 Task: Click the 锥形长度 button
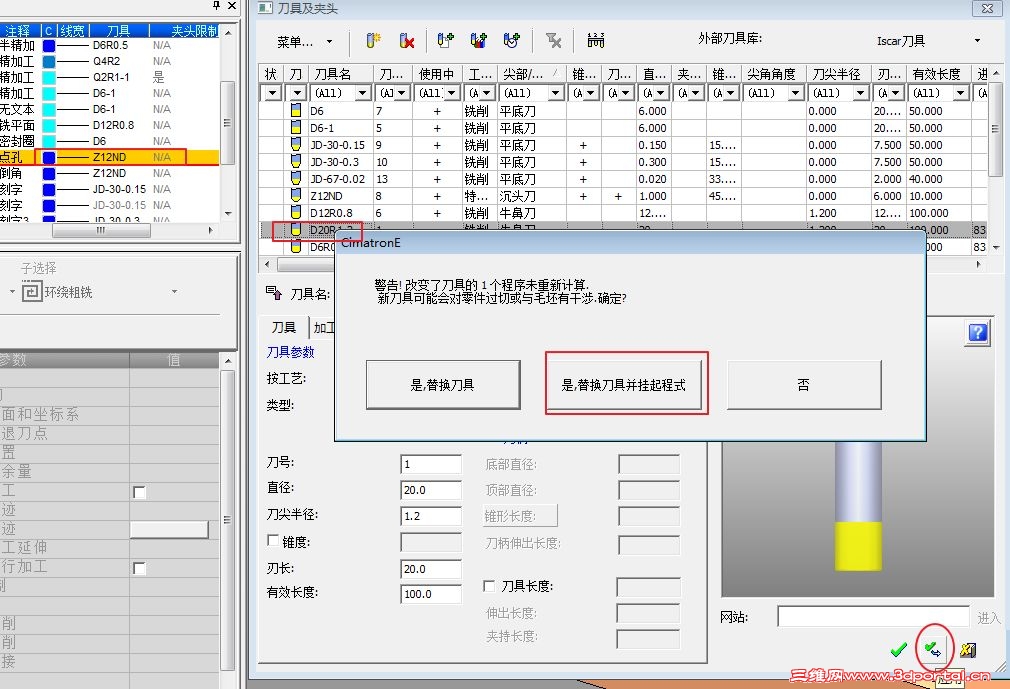point(520,516)
